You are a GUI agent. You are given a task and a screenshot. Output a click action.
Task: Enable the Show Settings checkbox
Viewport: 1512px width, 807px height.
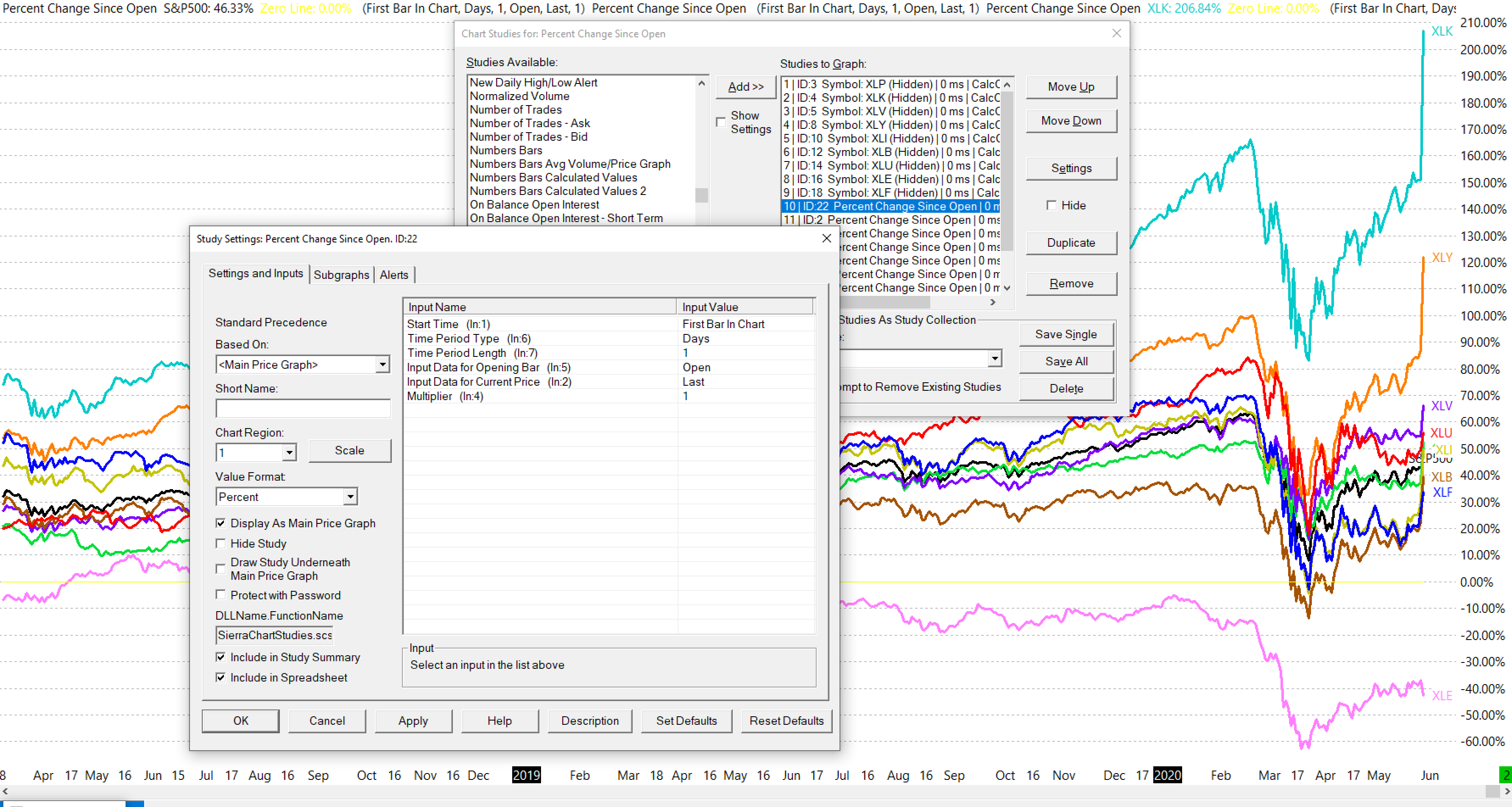(721, 122)
